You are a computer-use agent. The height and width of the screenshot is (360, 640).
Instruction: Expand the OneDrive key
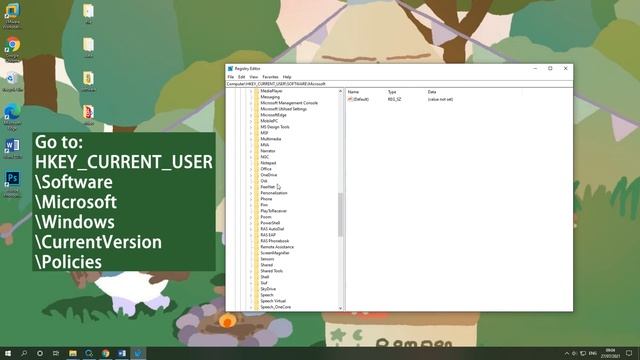(x=251, y=175)
